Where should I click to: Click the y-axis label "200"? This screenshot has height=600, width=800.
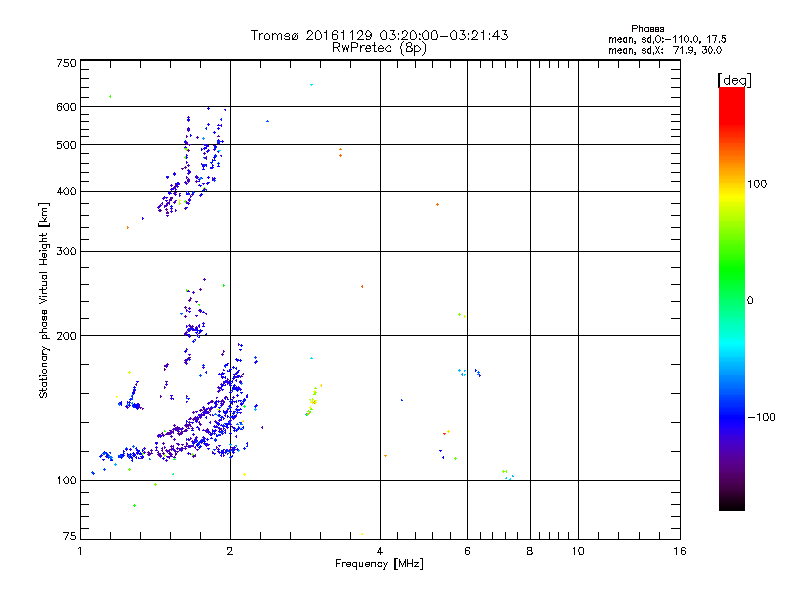click(x=66, y=336)
